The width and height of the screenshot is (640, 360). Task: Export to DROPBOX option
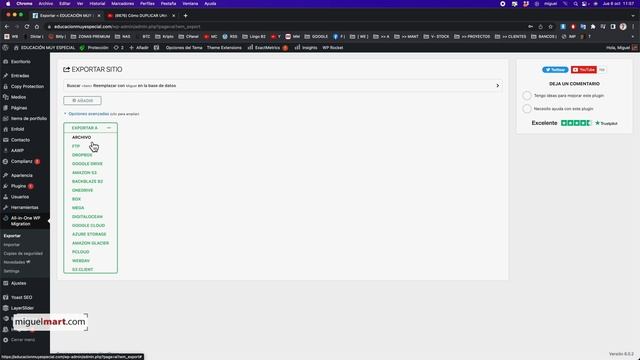tap(82, 155)
